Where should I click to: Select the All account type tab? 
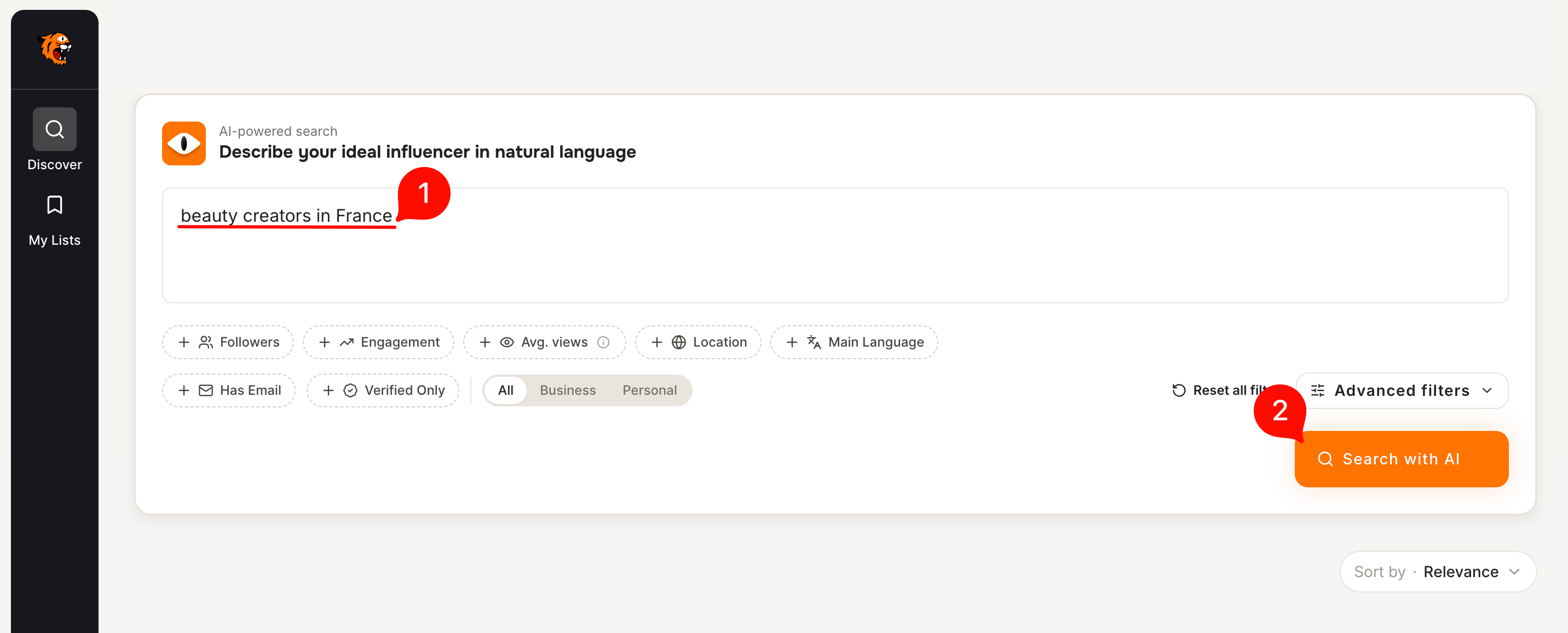tap(505, 390)
